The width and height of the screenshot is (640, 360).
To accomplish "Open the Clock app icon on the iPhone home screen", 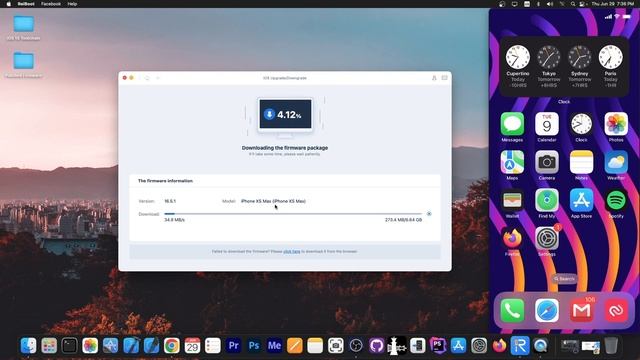I will tap(581, 124).
